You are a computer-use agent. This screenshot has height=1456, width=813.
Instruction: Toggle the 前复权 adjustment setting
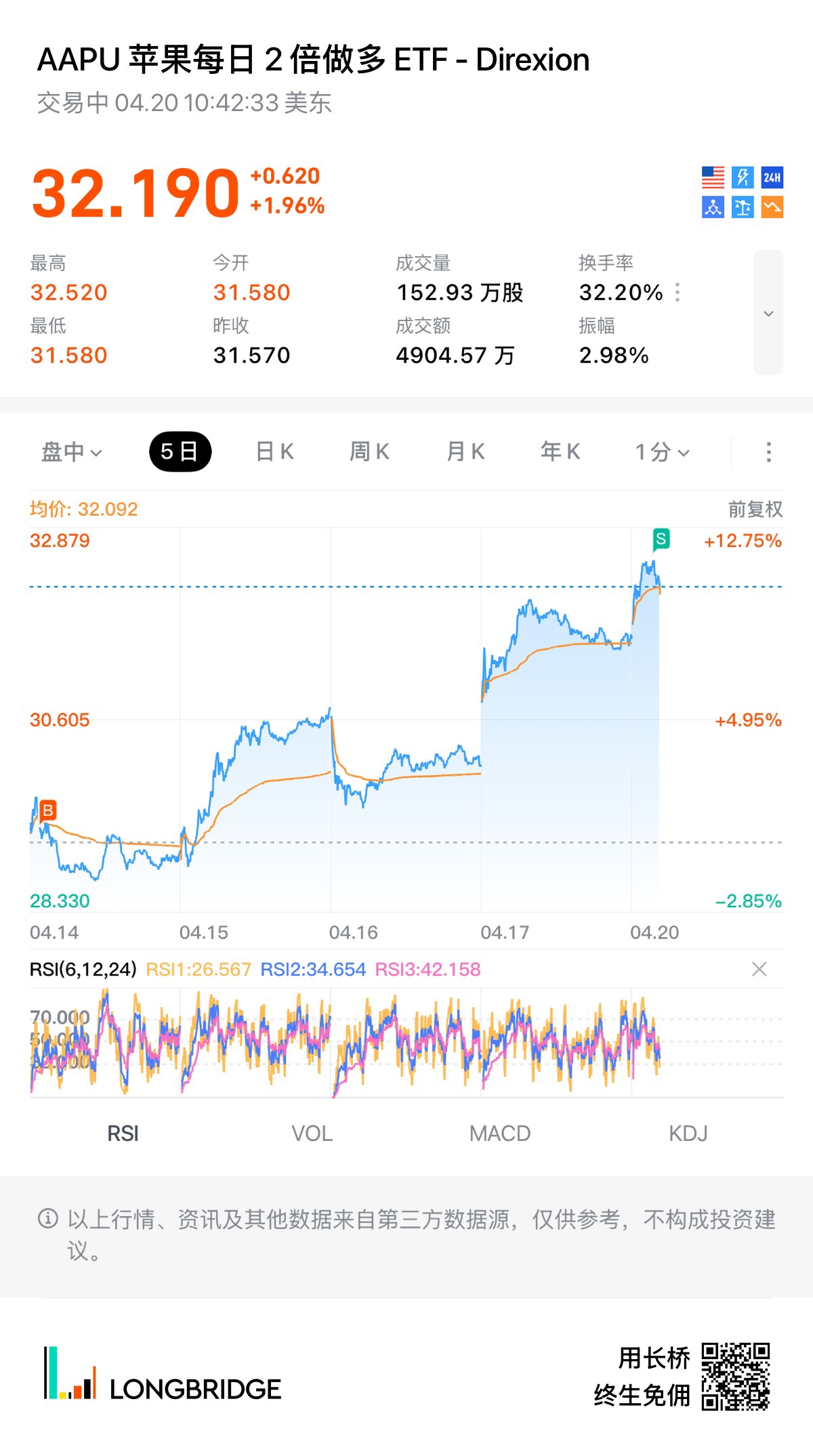pyautogui.click(x=755, y=509)
